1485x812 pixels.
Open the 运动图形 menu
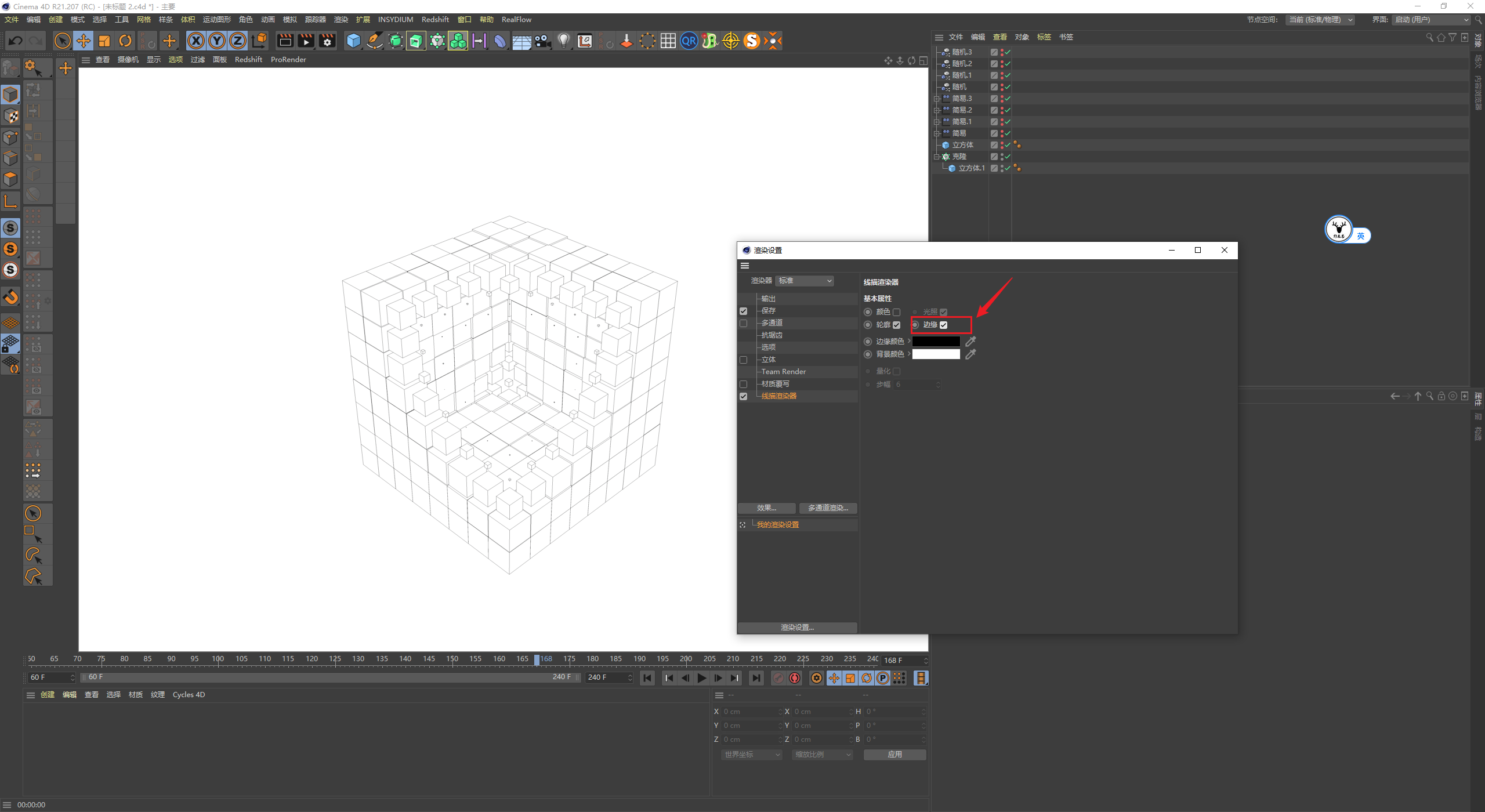216,20
